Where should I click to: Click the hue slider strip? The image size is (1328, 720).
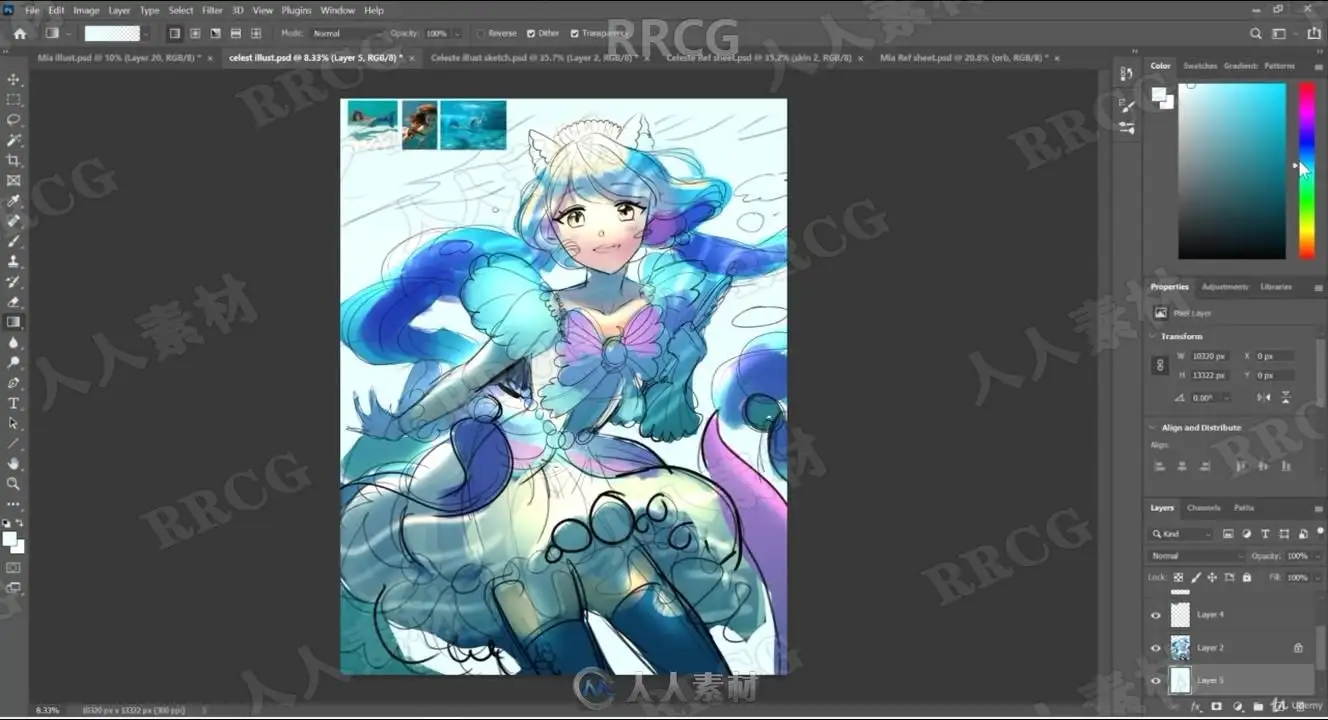pyautogui.click(x=1306, y=170)
